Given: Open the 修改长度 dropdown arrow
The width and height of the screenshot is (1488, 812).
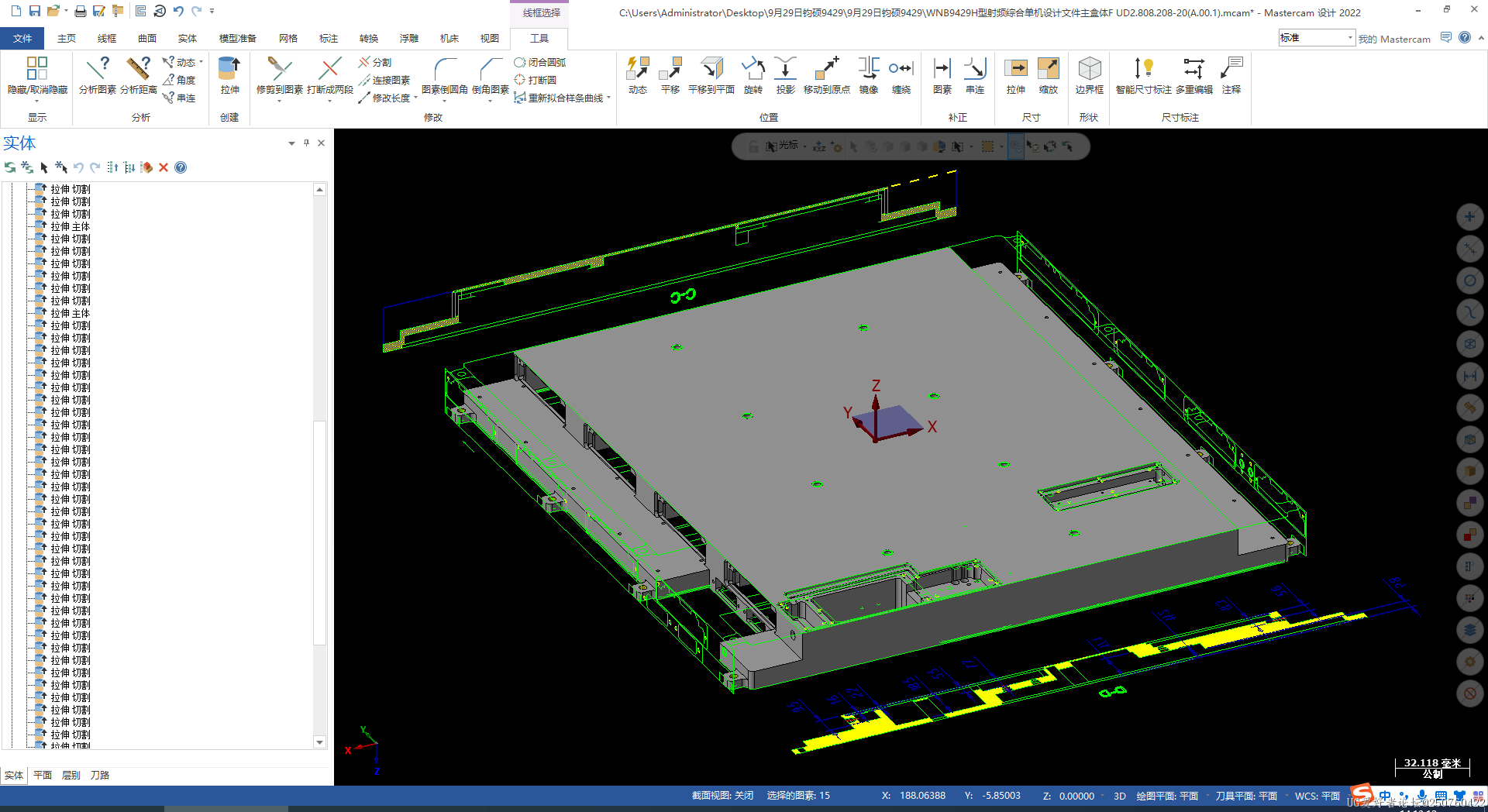Looking at the screenshot, I should point(415,98).
